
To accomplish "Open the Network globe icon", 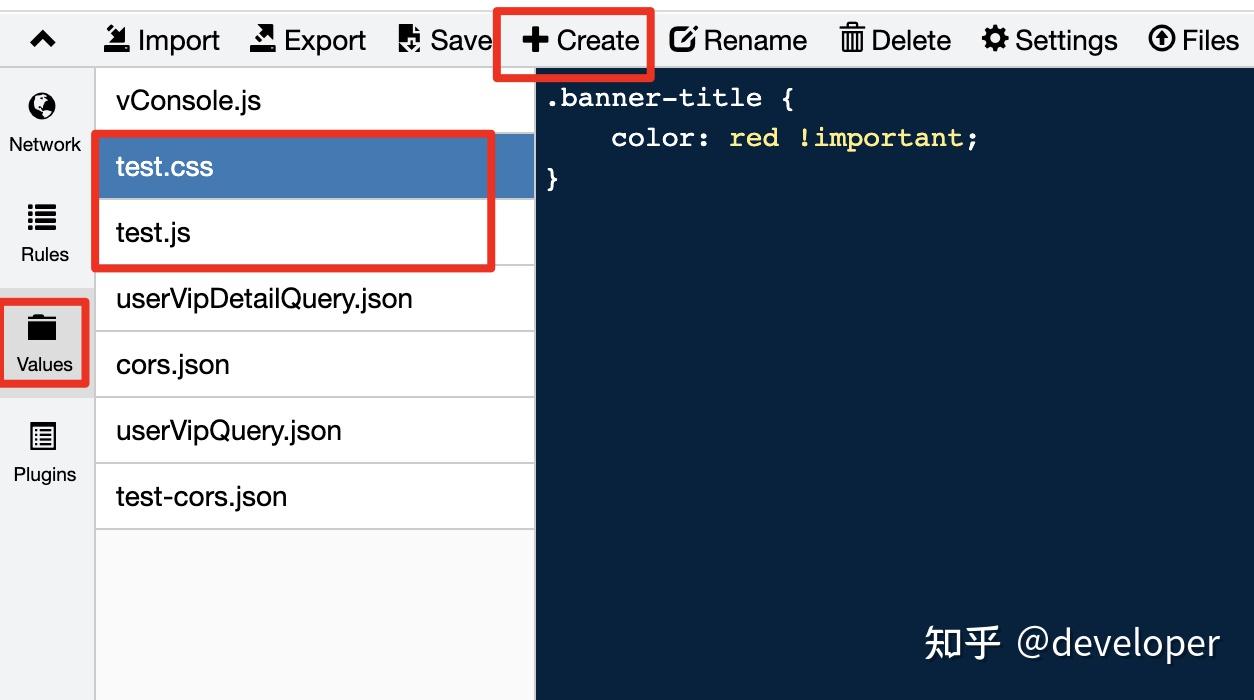I will tap(42, 106).
